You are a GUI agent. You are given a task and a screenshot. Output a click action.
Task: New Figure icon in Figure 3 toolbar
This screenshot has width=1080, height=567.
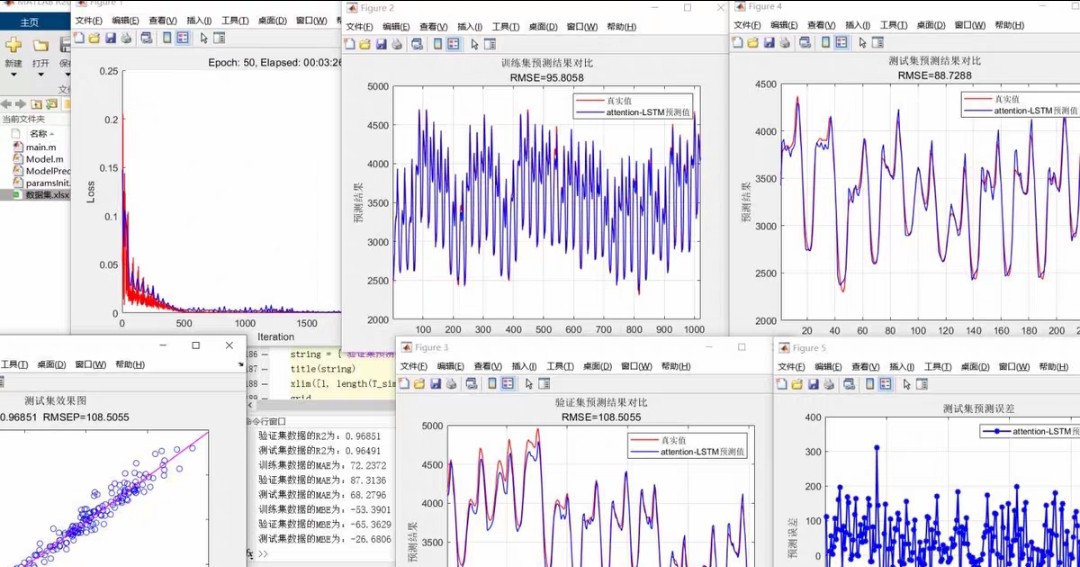404,384
